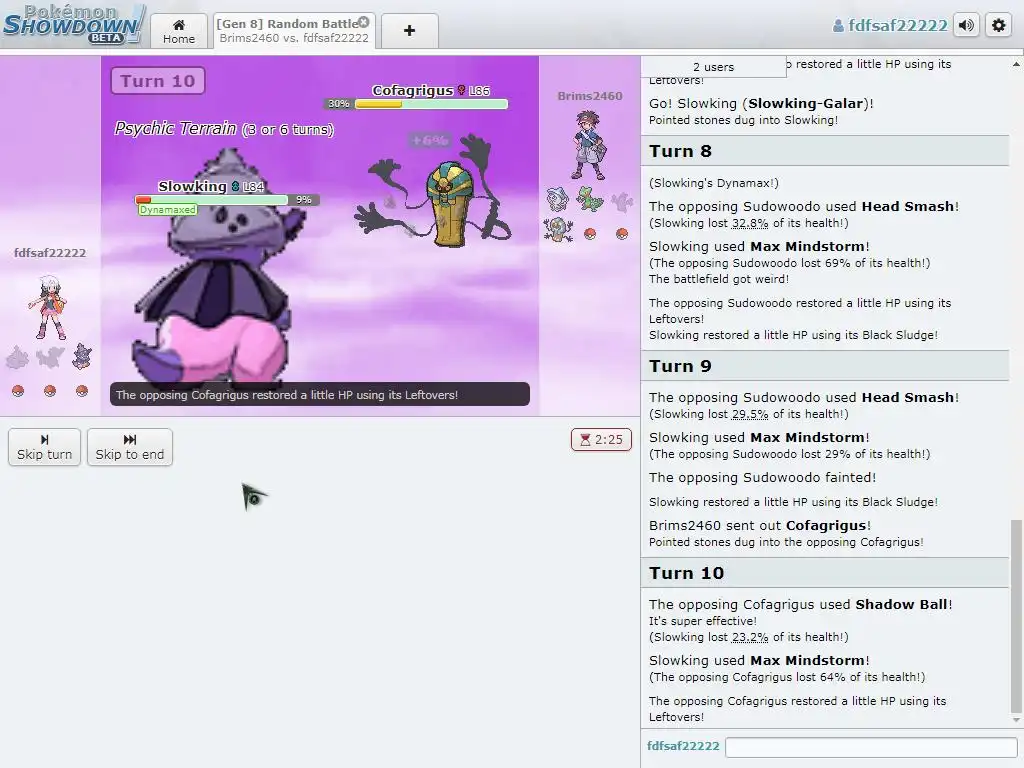Click the rightmost Poké Ball under fdfsaf22222
The height and width of the screenshot is (768, 1024).
click(x=82, y=391)
